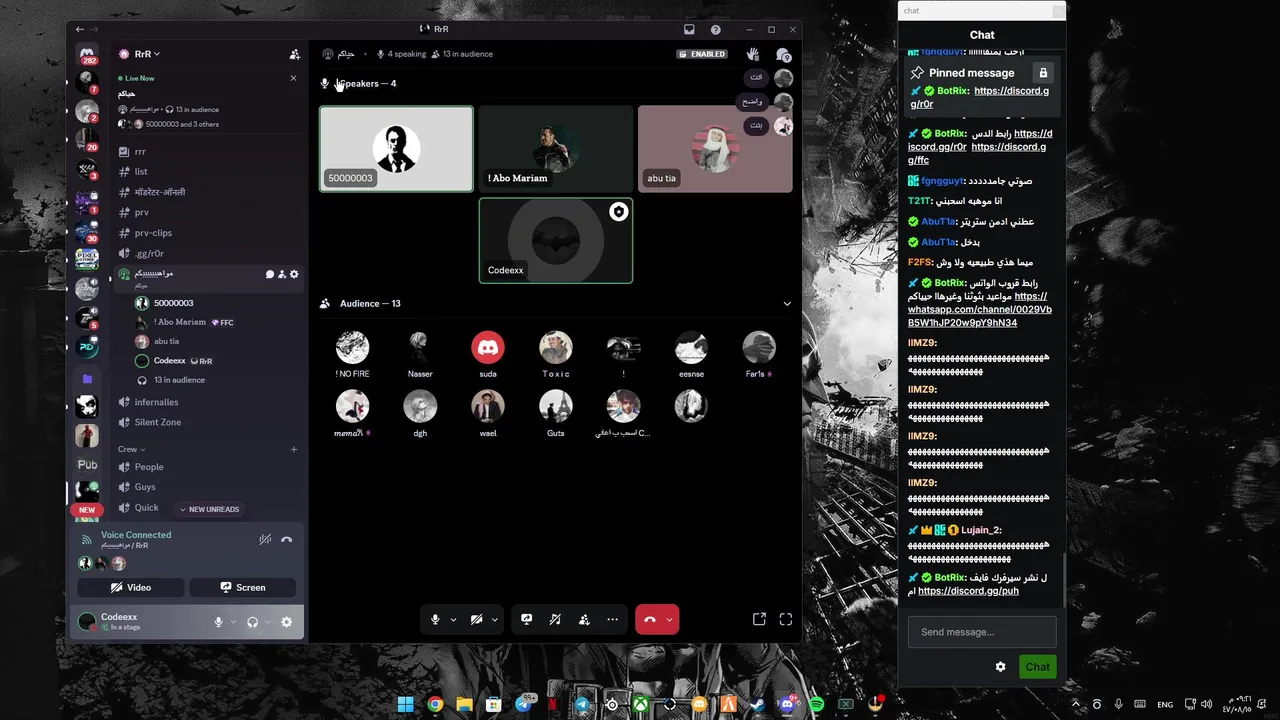
Task: Disconnect via phone icon in Voice Connected panel
Action: coord(287,539)
